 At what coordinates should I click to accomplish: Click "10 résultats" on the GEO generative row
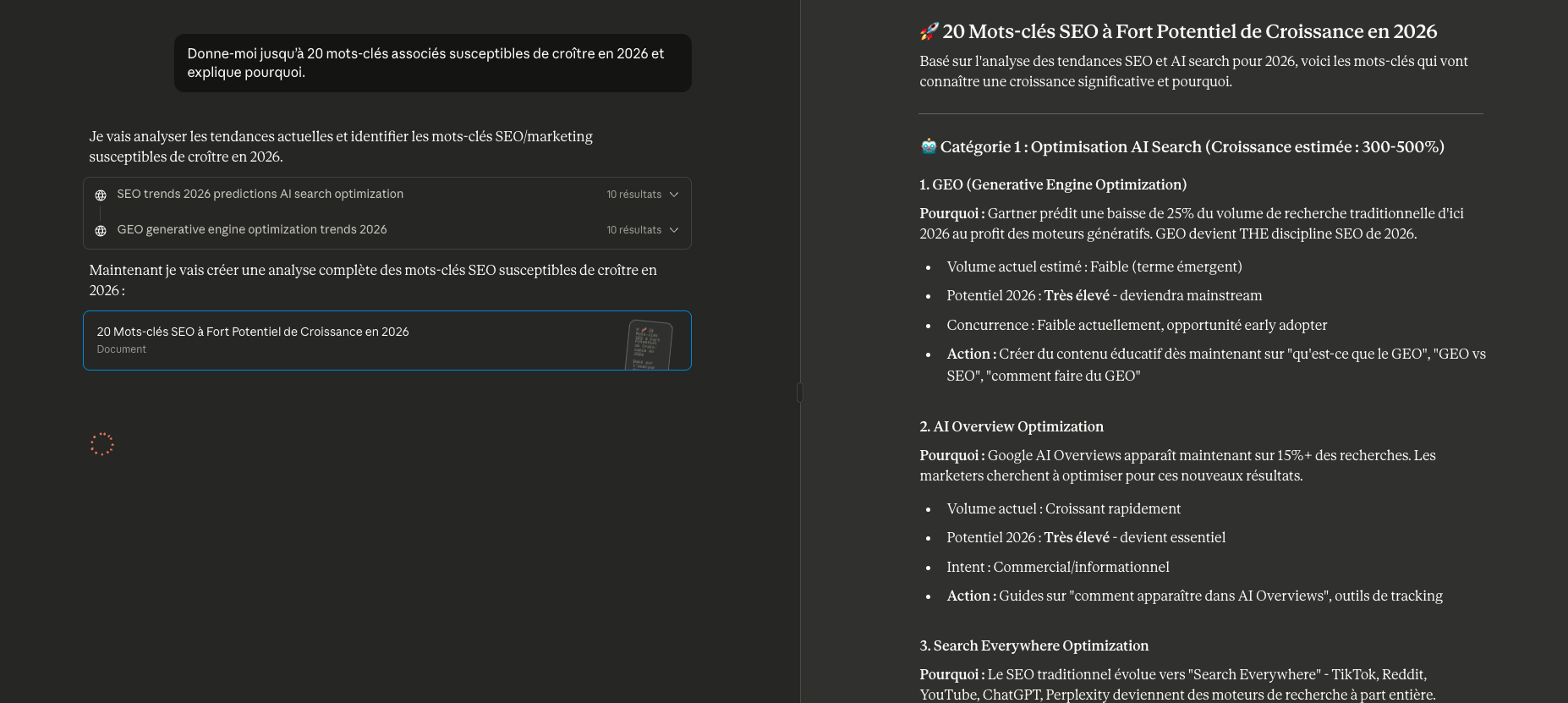click(633, 230)
